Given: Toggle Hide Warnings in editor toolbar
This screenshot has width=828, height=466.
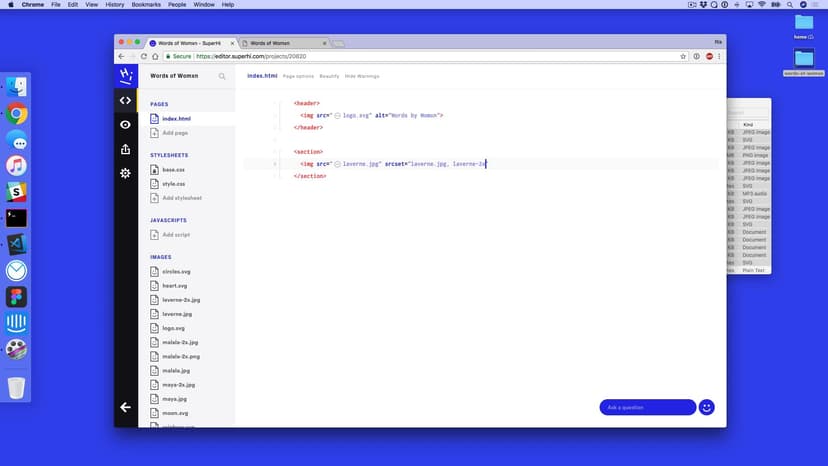Looking at the screenshot, I should click(362, 76).
